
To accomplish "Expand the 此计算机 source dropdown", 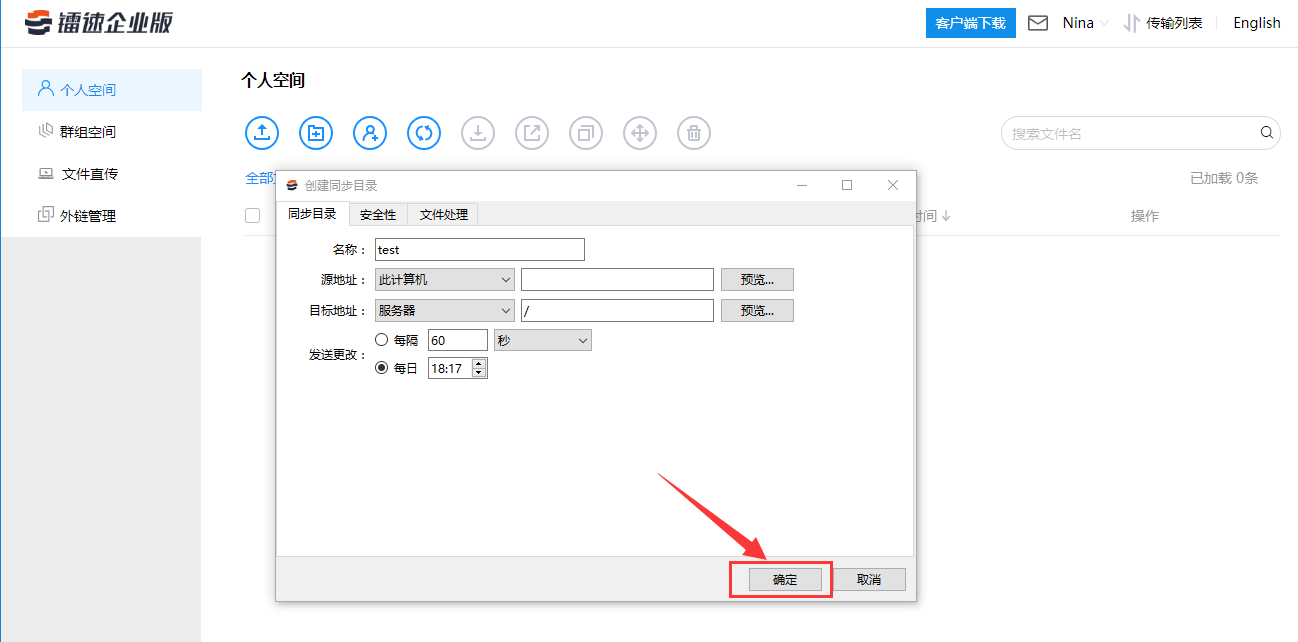I will click(444, 280).
